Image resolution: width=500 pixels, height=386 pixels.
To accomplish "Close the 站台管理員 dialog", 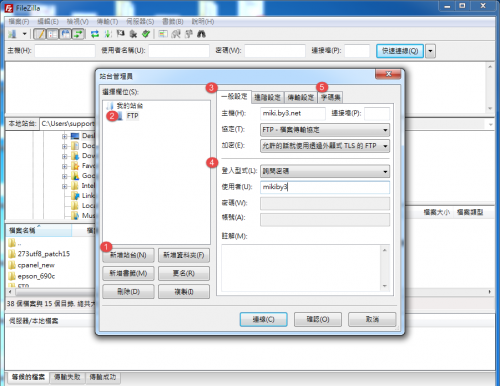I will (388, 74).
